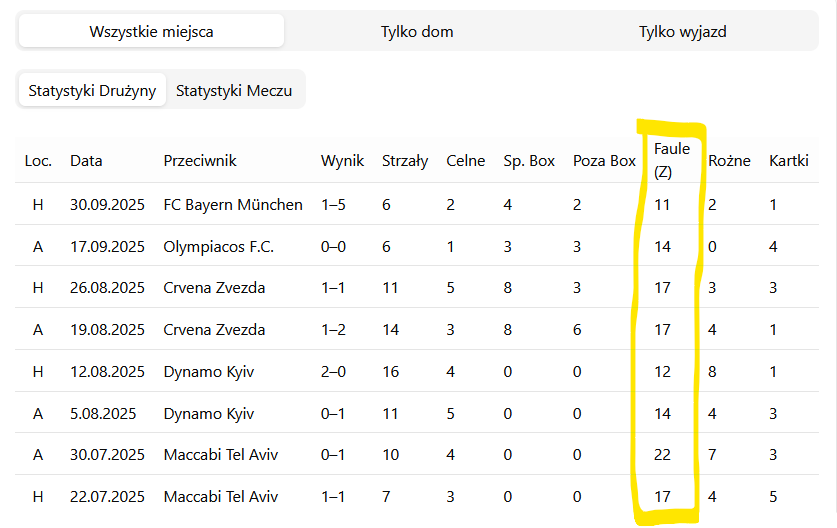Click the "Strzały" column header
The height and width of the screenshot is (528, 837).
tap(405, 160)
